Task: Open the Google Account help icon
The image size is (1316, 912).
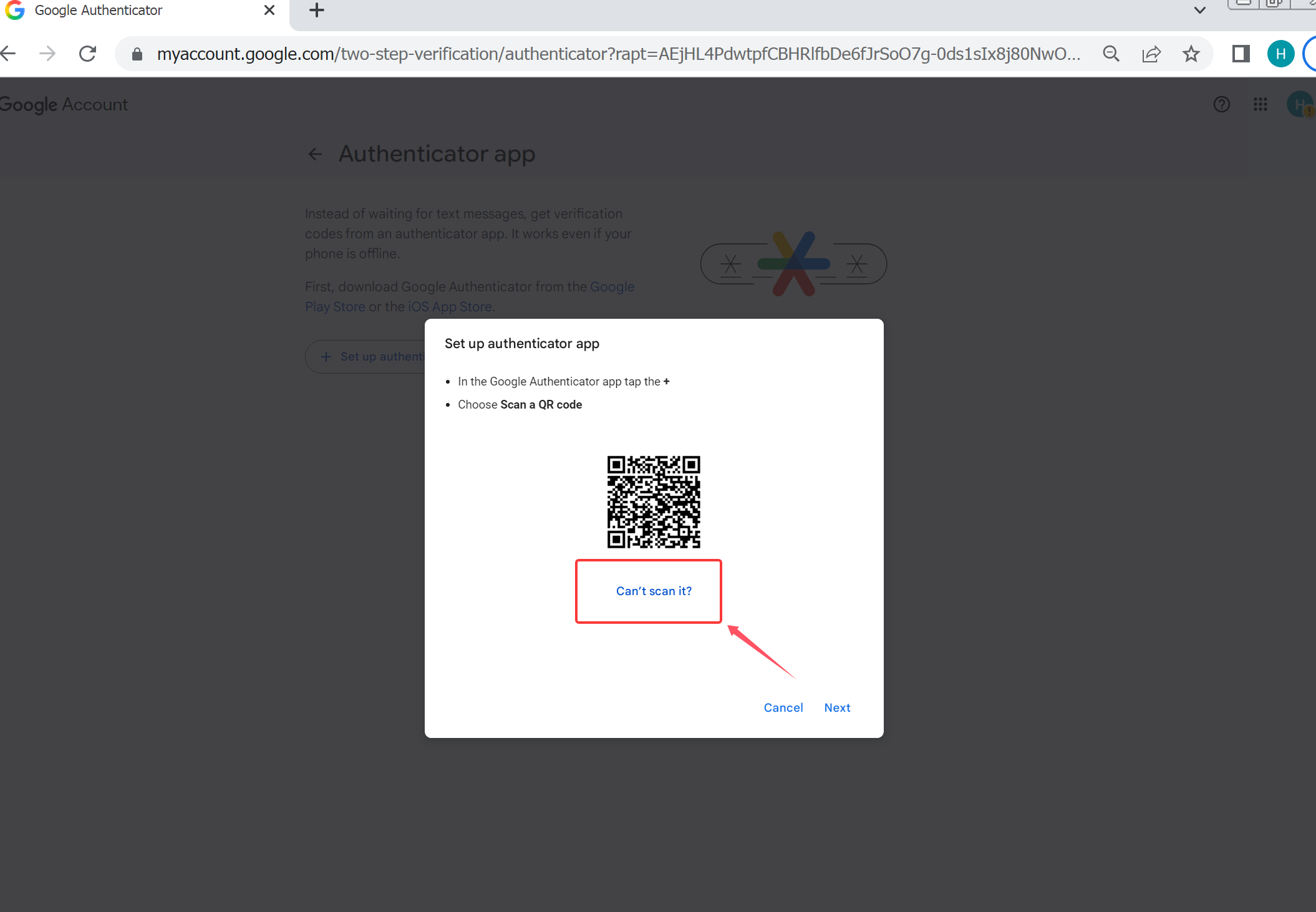Action: coord(1221,104)
